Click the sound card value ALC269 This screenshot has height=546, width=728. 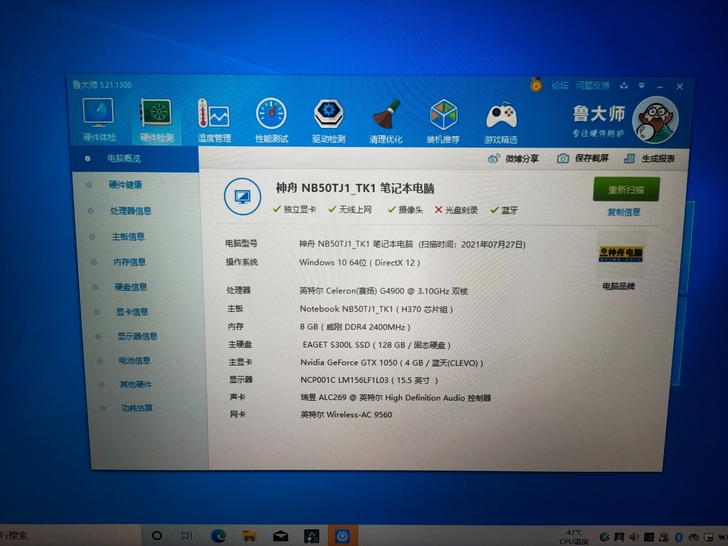[396, 398]
